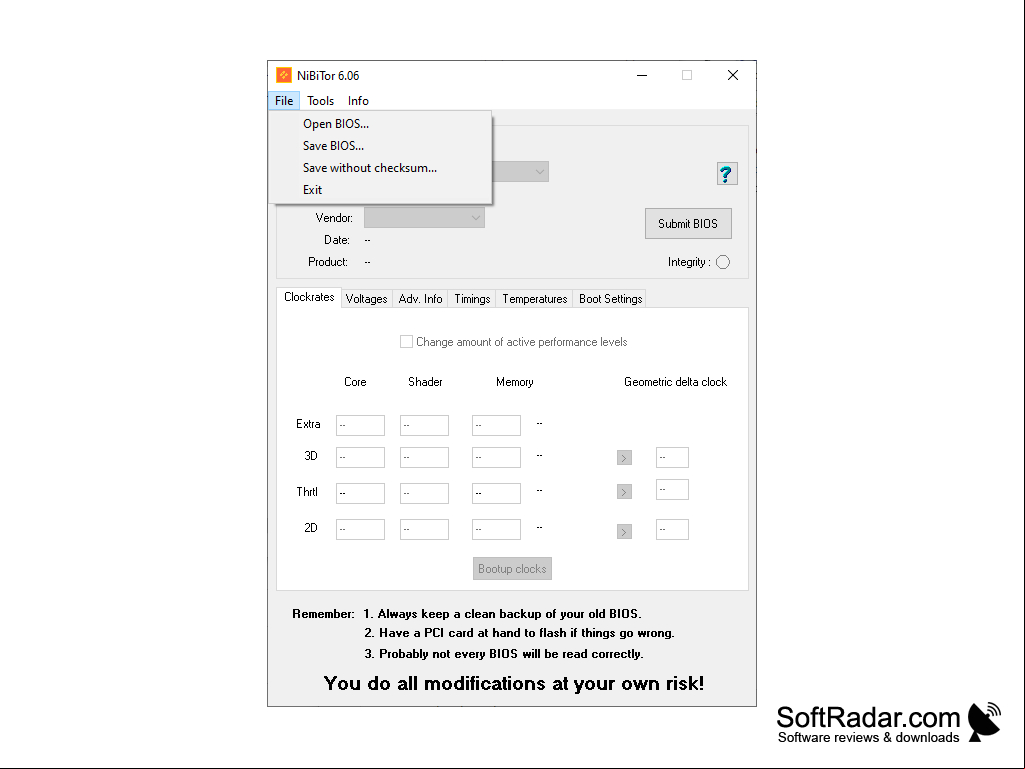
Task: Switch to the Boot Settings tab
Action: point(611,299)
